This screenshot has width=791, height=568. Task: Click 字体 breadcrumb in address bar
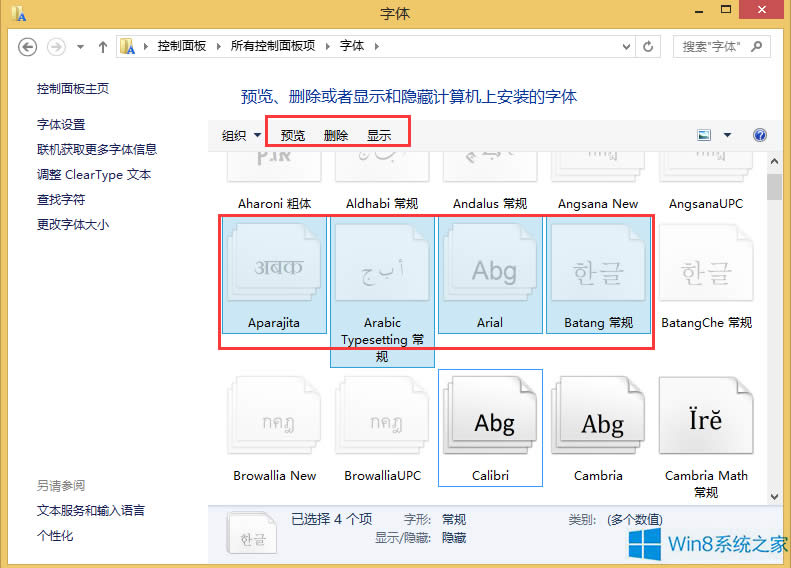tap(352, 46)
